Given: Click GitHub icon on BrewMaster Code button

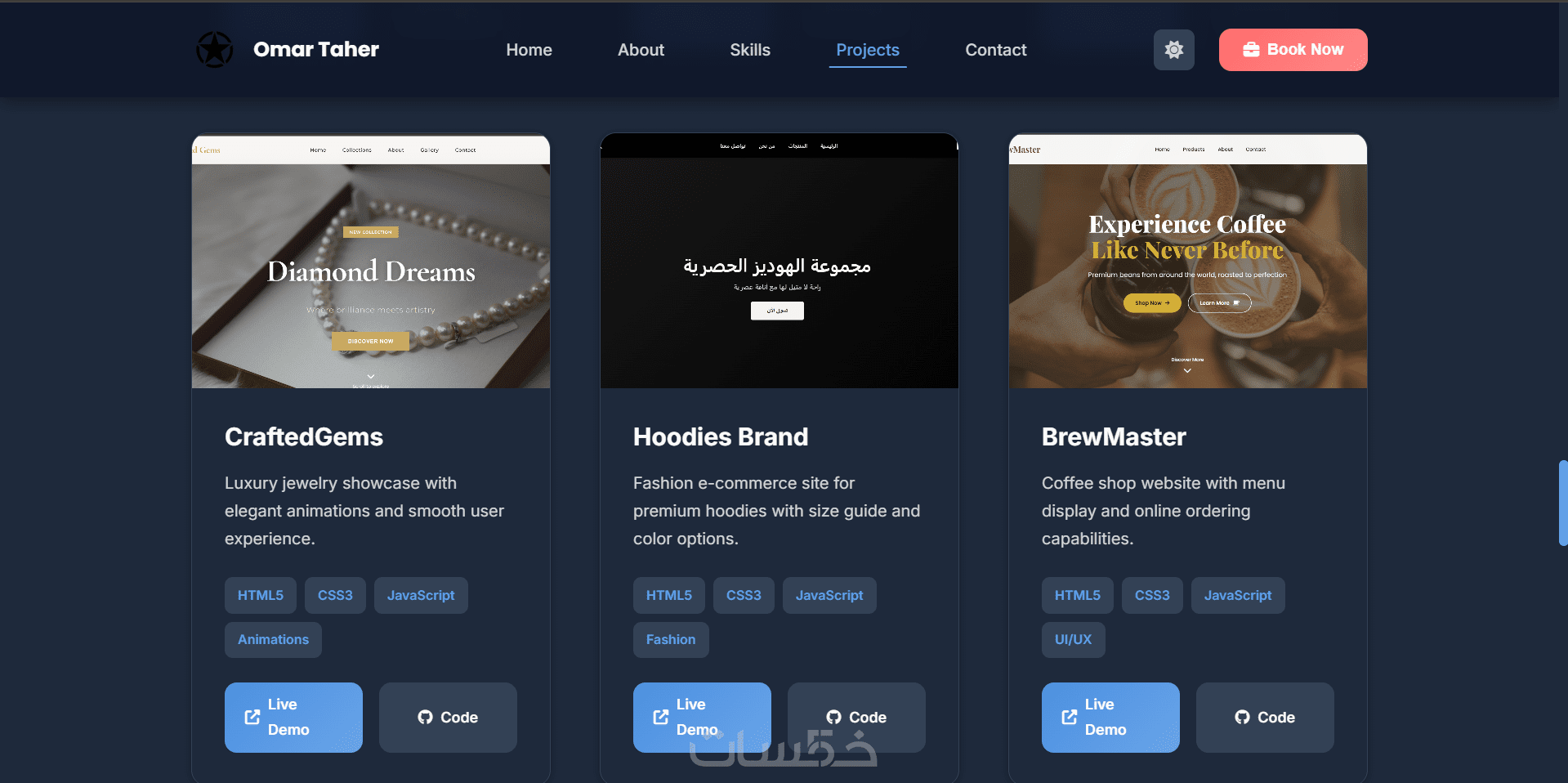Looking at the screenshot, I should pyautogui.click(x=1242, y=717).
